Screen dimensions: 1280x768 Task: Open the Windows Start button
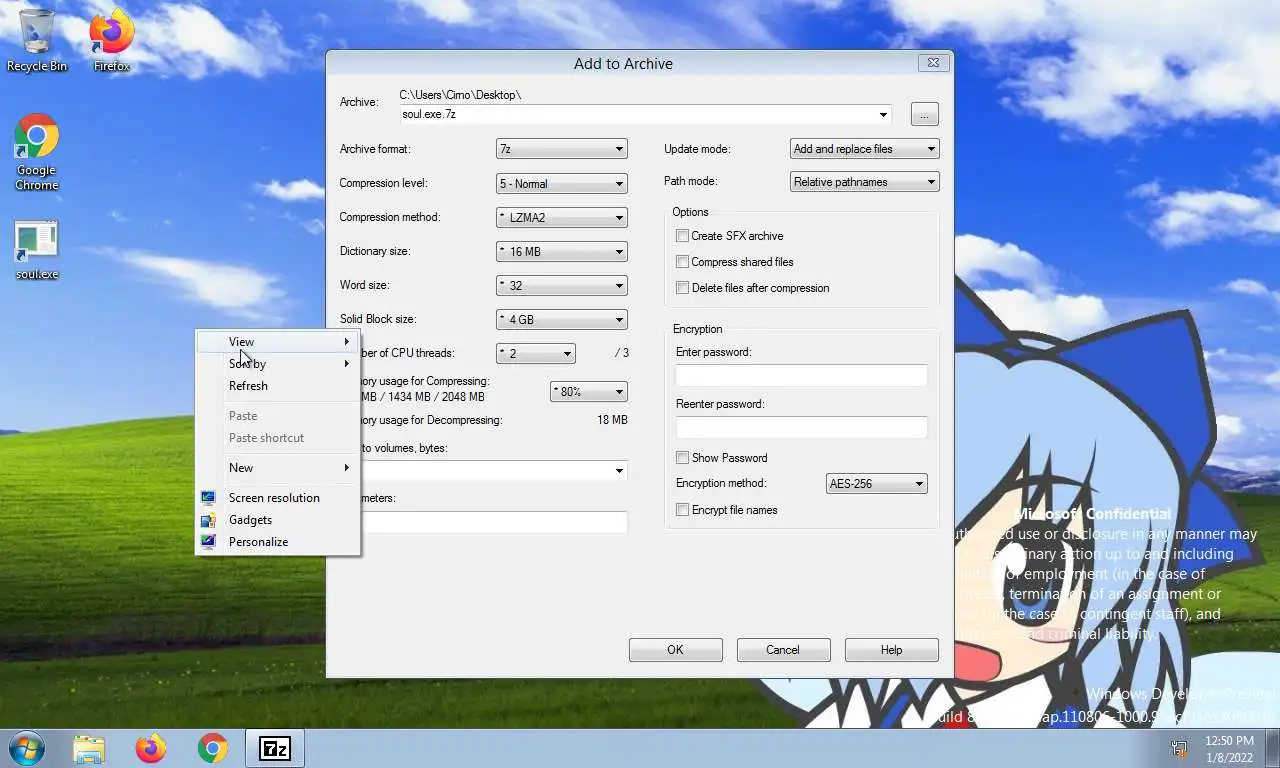pos(27,748)
